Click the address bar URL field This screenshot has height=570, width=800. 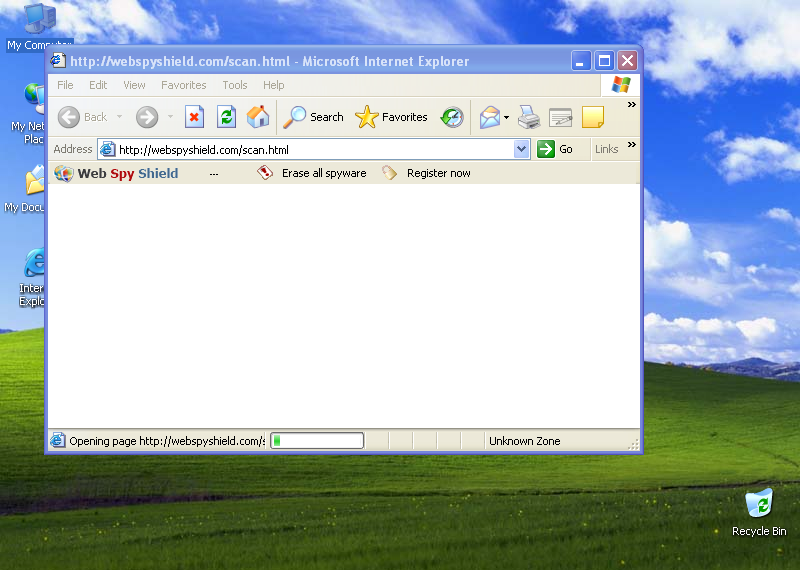[313, 150]
